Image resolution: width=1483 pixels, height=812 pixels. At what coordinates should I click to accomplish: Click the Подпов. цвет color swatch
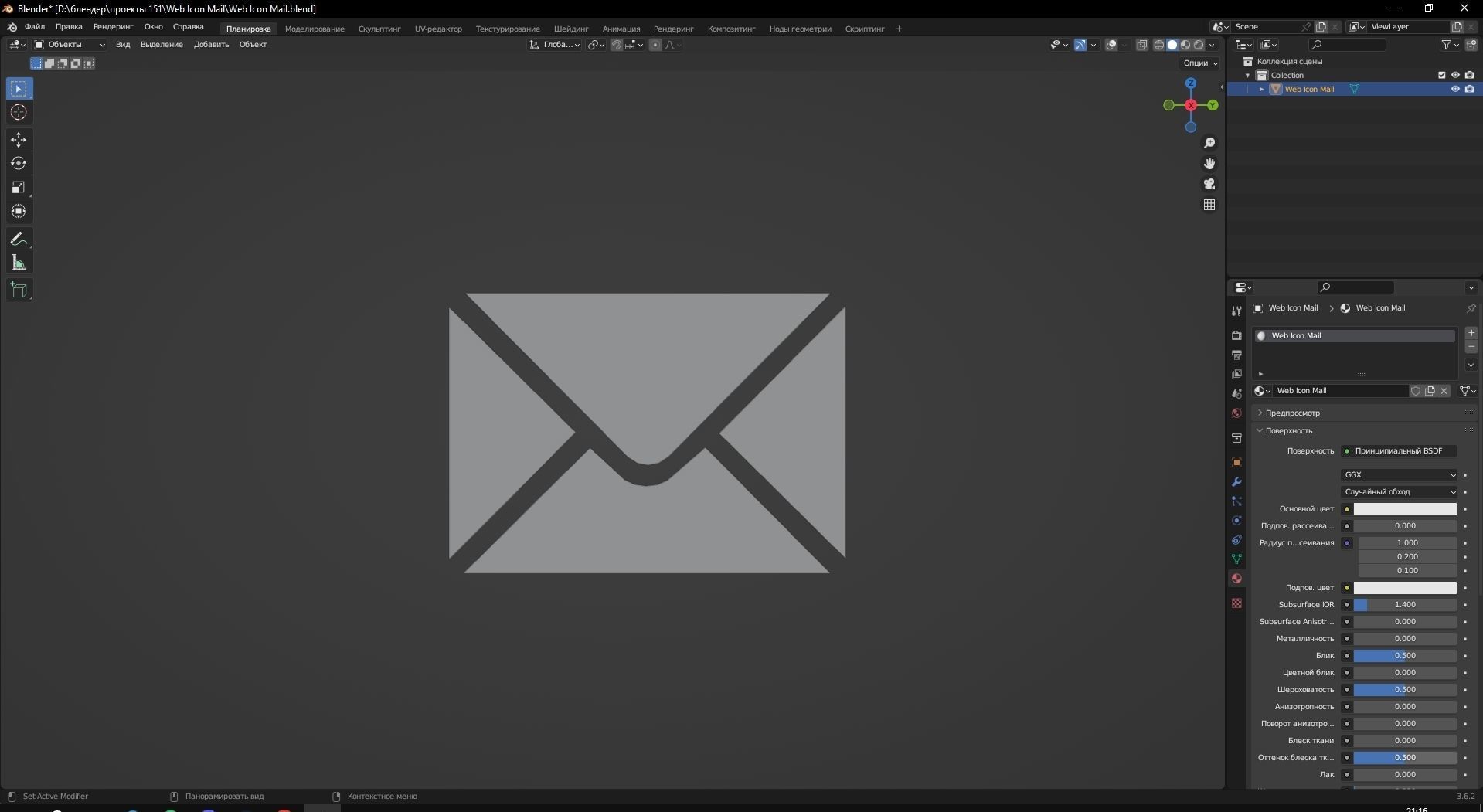pos(1406,588)
